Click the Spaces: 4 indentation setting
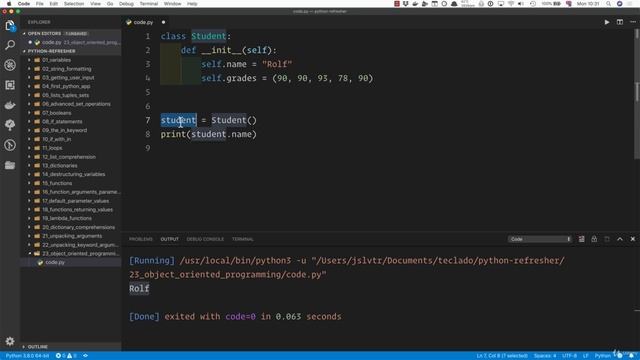This screenshot has width=640, height=360. coord(545,356)
